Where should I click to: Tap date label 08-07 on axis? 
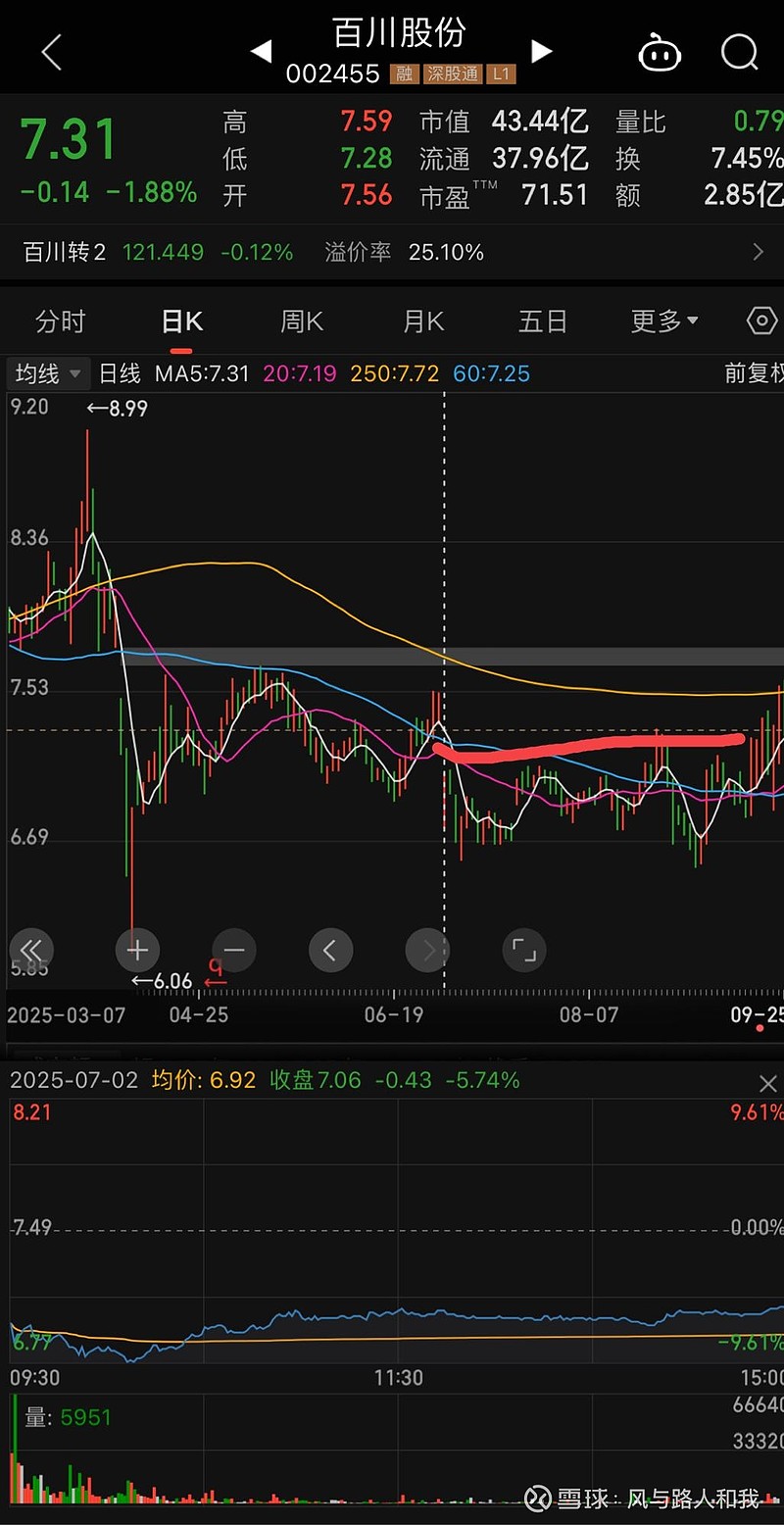tap(588, 1014)
